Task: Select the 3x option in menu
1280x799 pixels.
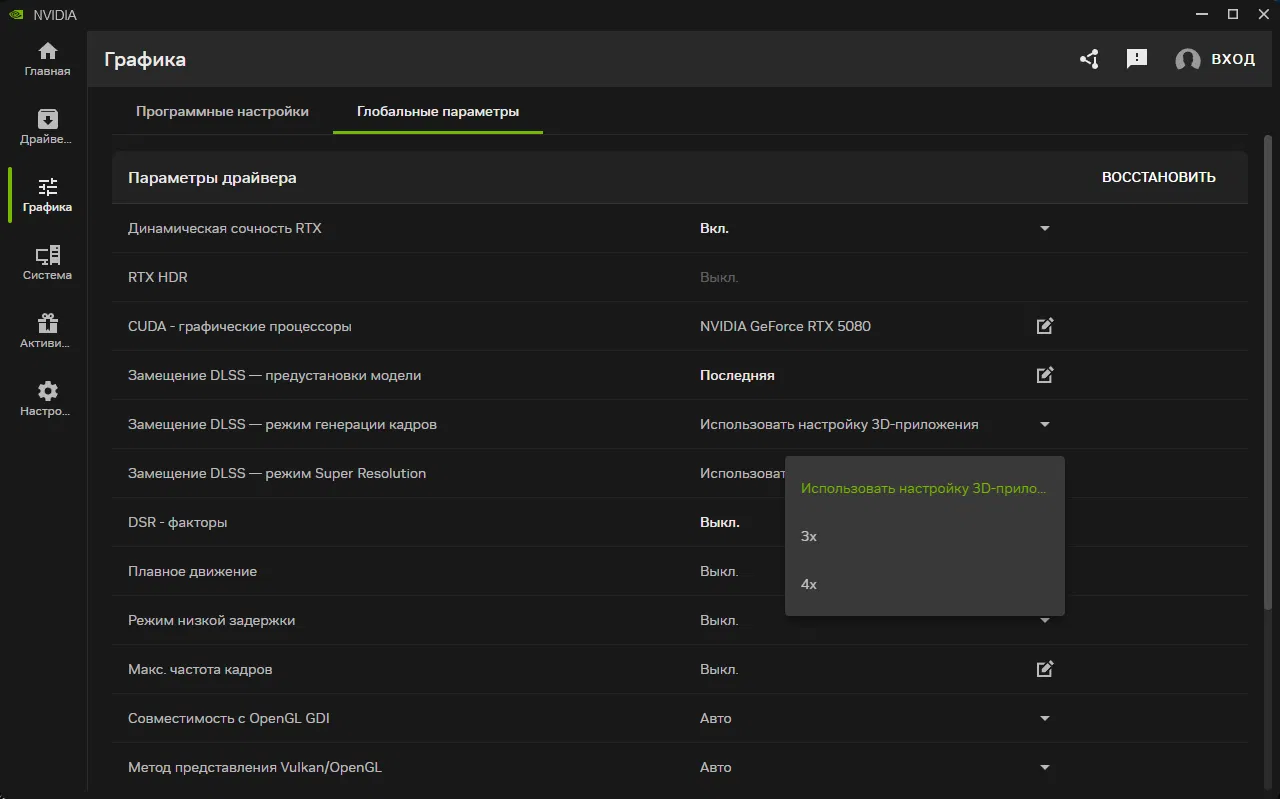Action: click(x=809, y=537)
